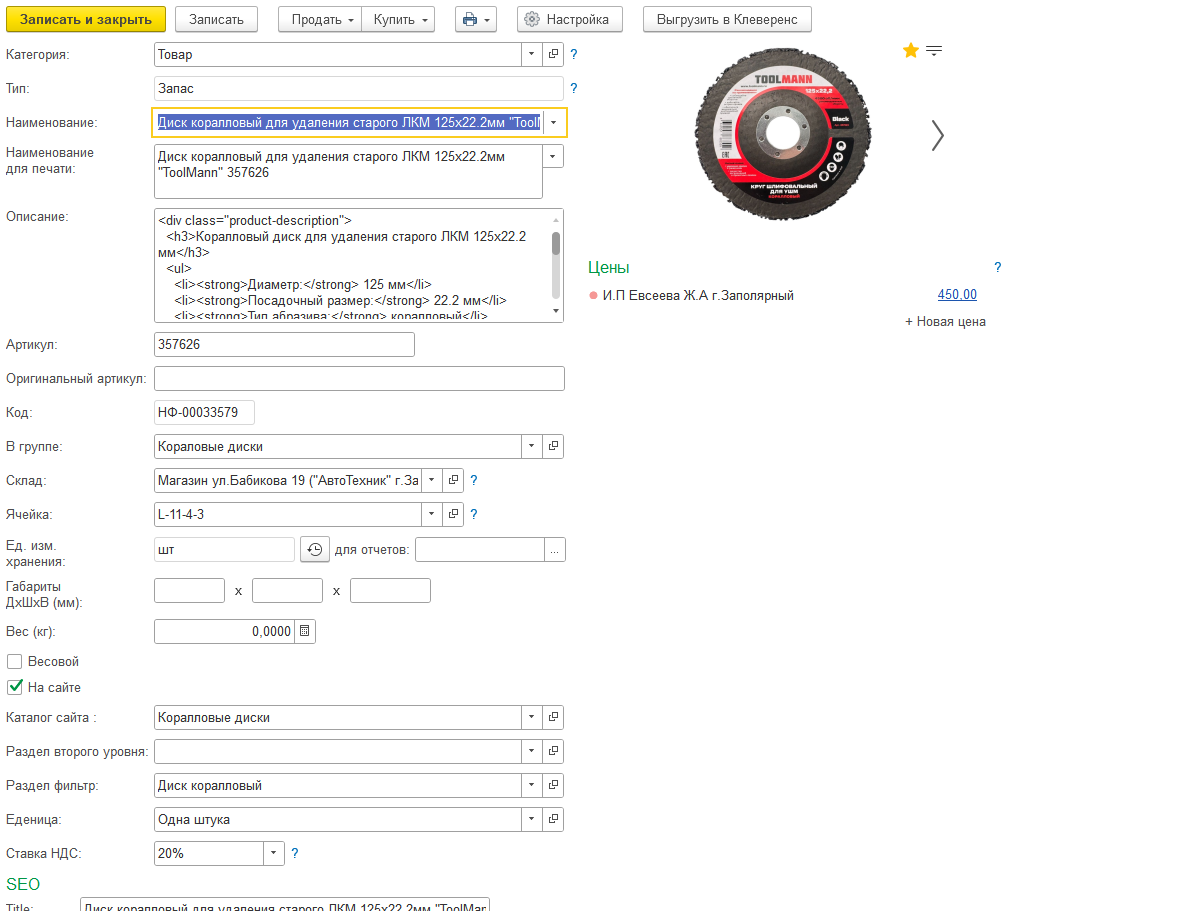Show next product image with right chevron
The image size is (1202, 911).
937,135
